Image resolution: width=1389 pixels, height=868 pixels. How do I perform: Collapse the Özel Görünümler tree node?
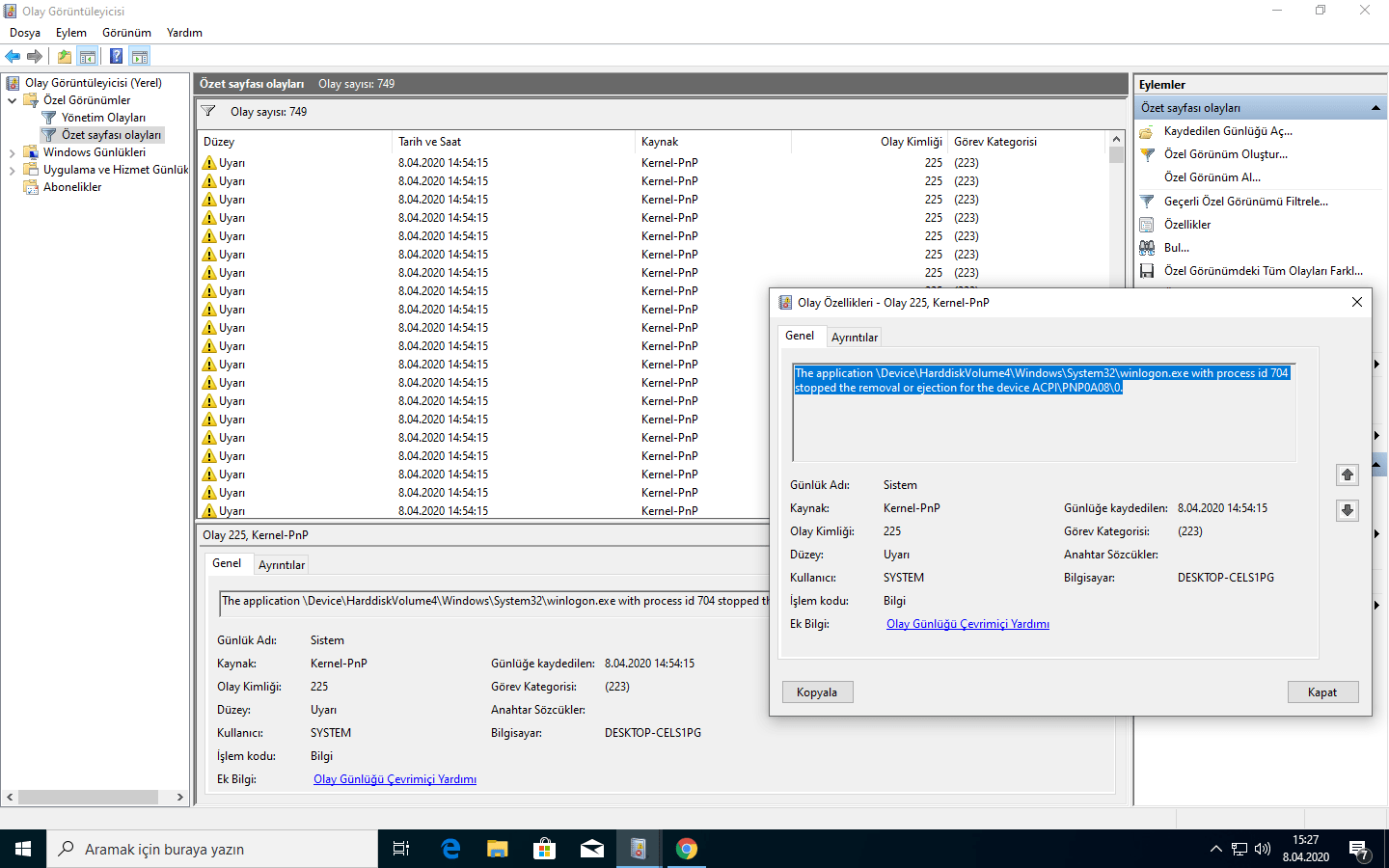12,100
